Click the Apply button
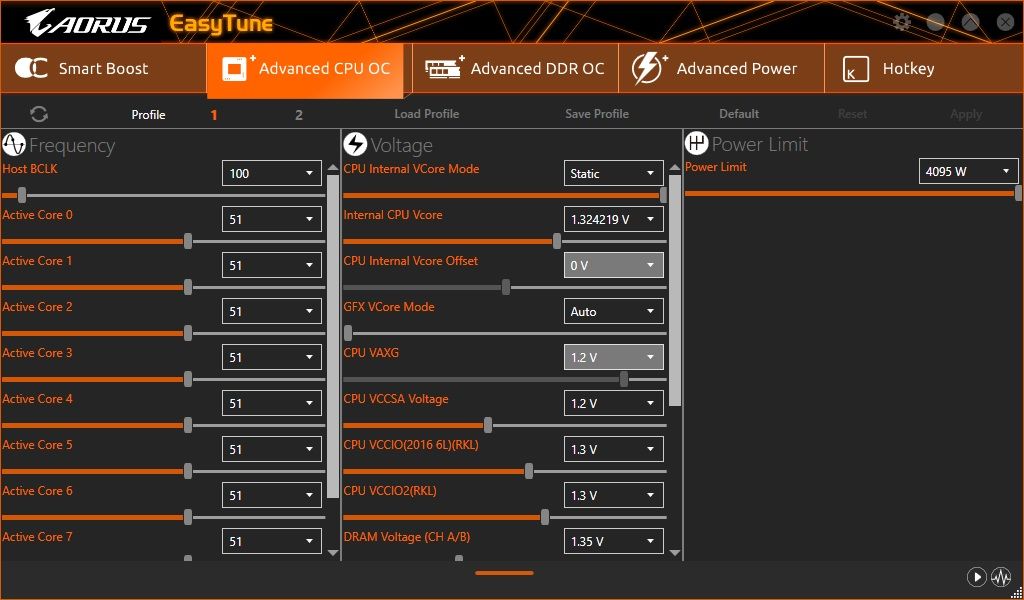This screenshot has width=1024, height=600. click(x=966, y=114)
